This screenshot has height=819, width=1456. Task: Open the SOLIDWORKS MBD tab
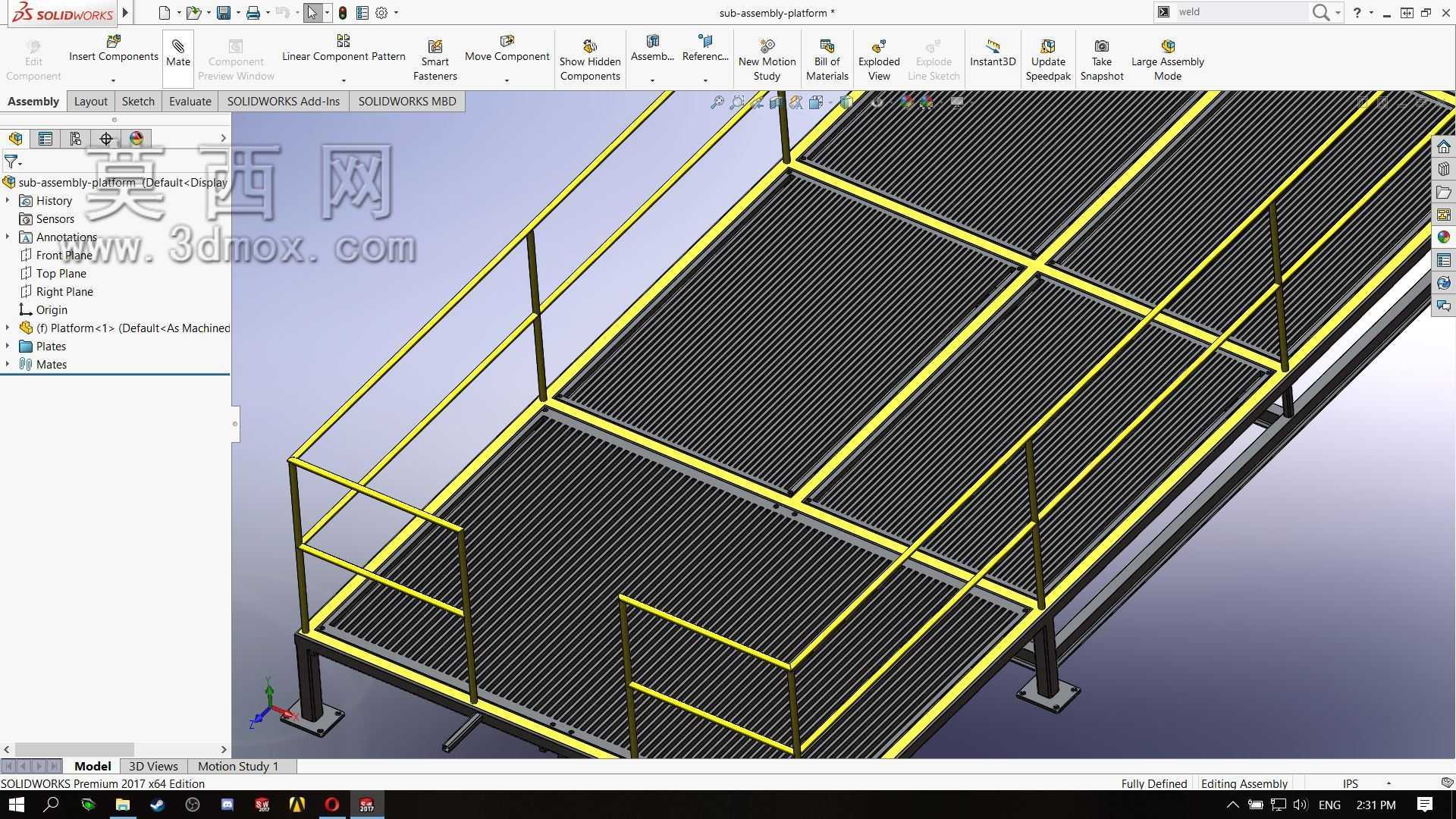[x=407, y=102]
